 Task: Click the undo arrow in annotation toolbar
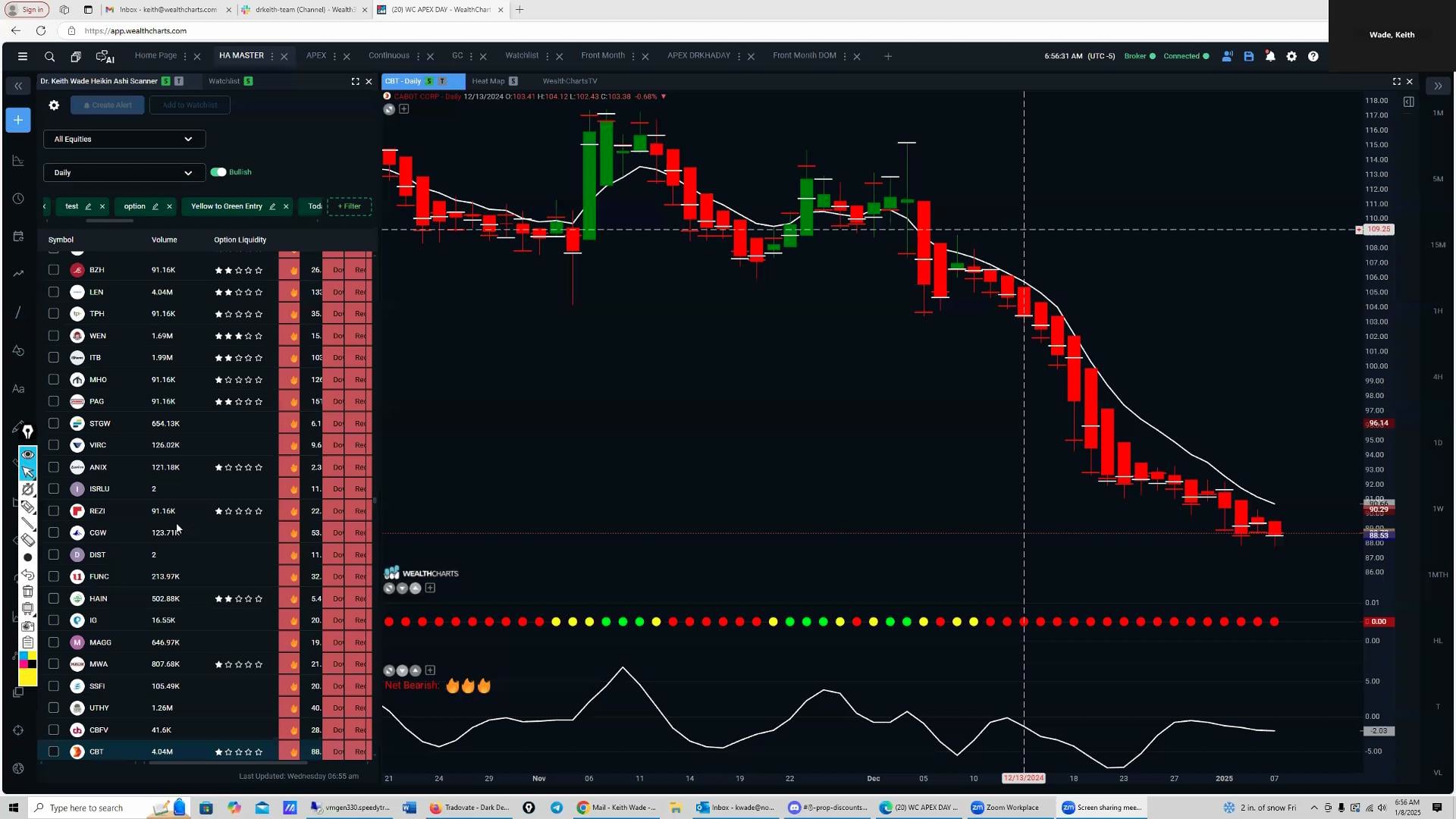coord(28,575)
